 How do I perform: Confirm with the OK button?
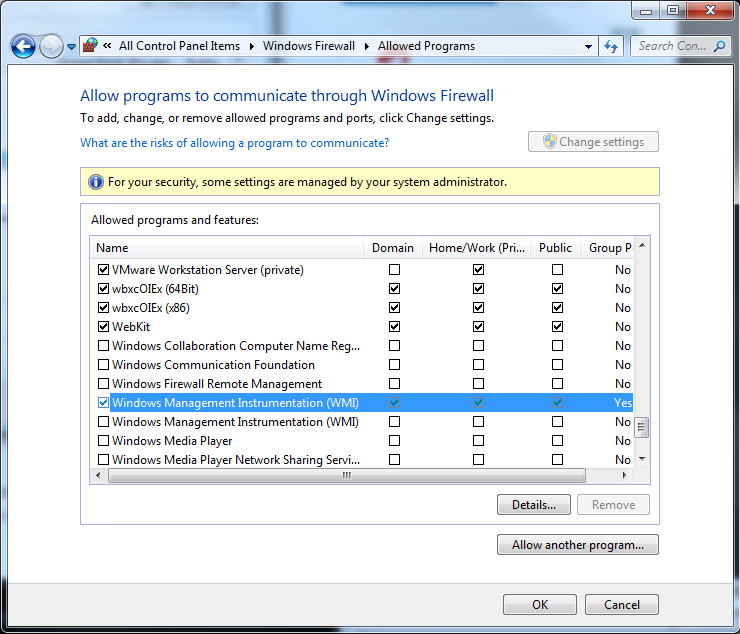[x=540, y=605]
